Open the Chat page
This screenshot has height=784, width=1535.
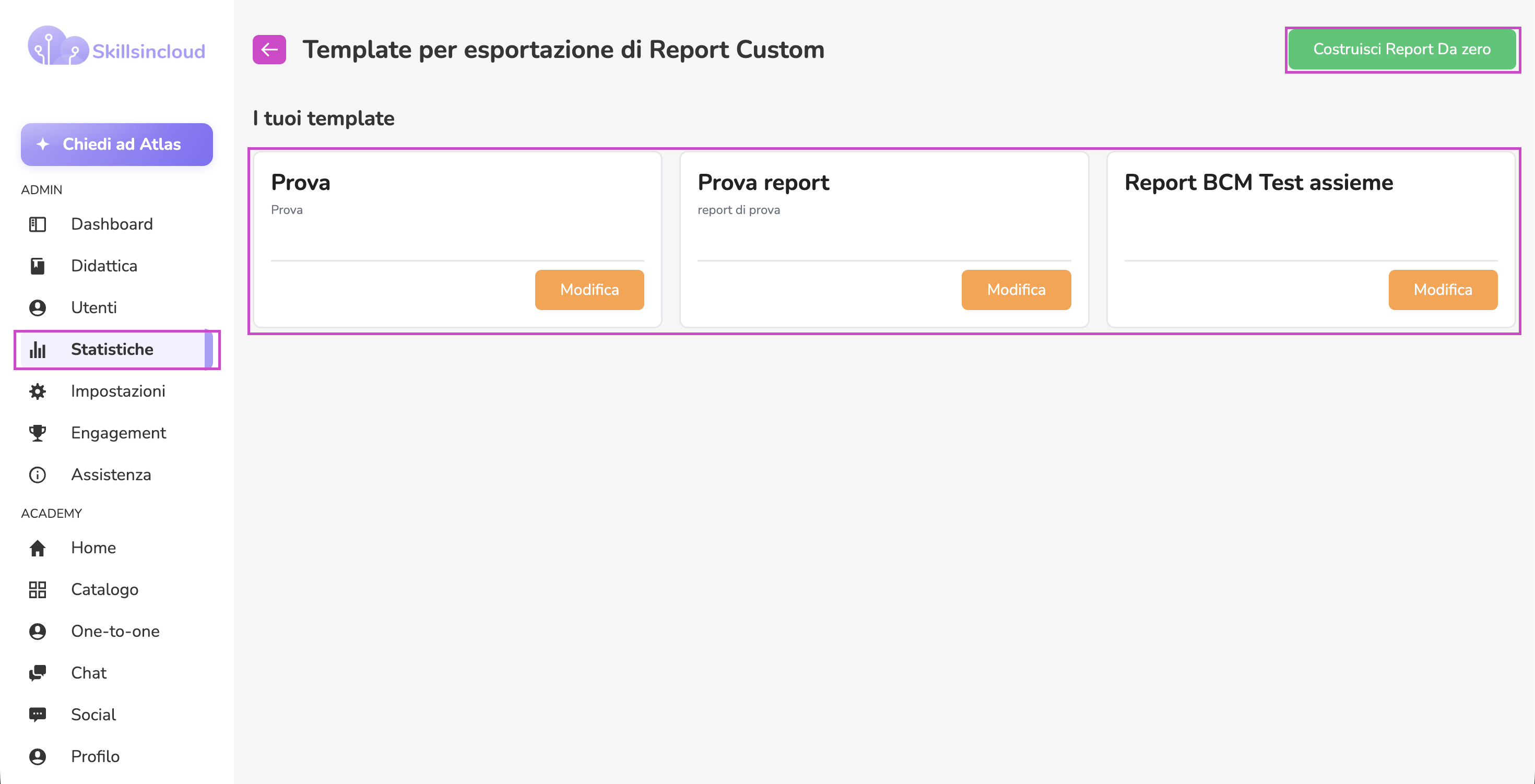pyautogui.click(x=117, y=673)
